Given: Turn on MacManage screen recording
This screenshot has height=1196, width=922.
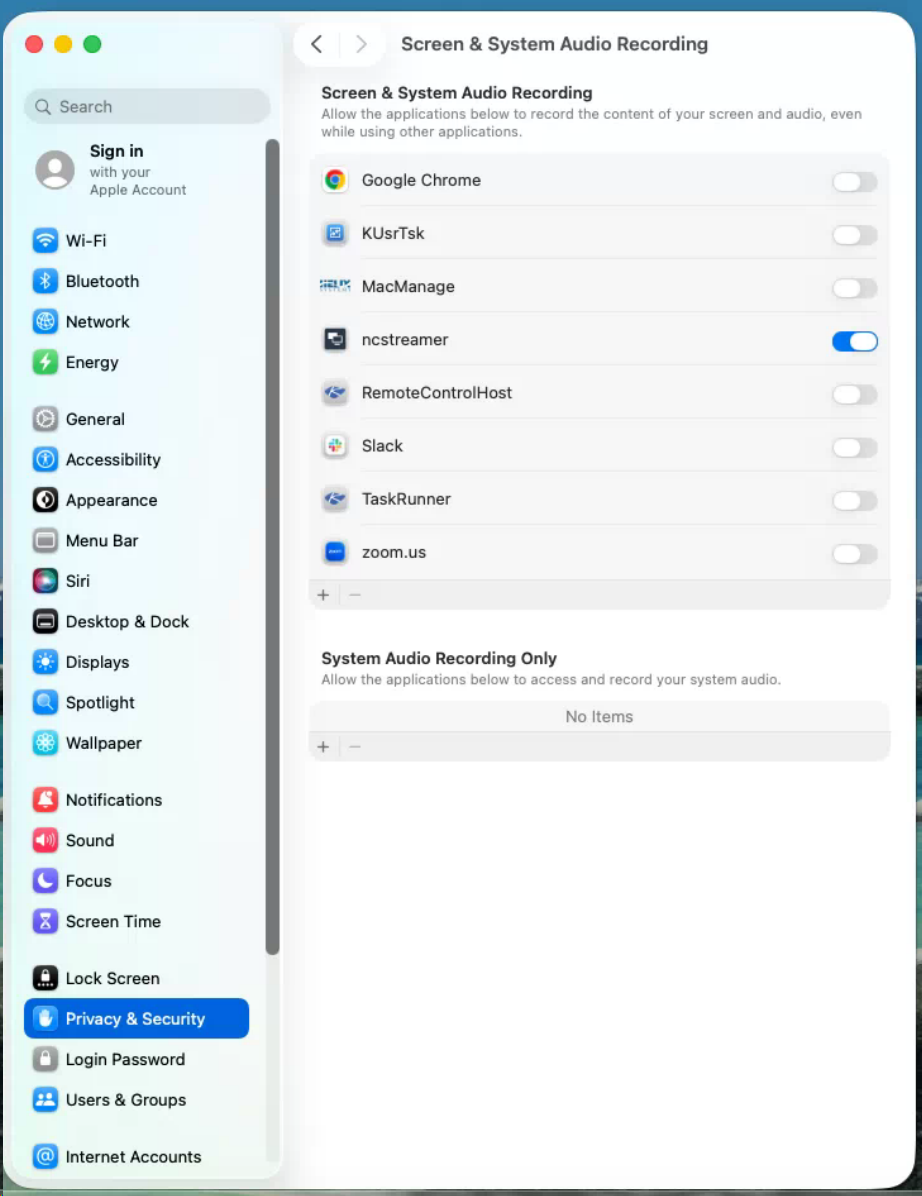Looking at the screenshot, I should click(854, 288).
